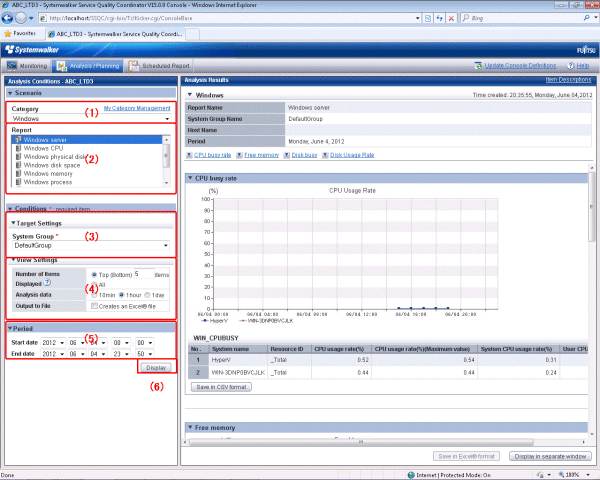Click the Display button

(156, 367)
